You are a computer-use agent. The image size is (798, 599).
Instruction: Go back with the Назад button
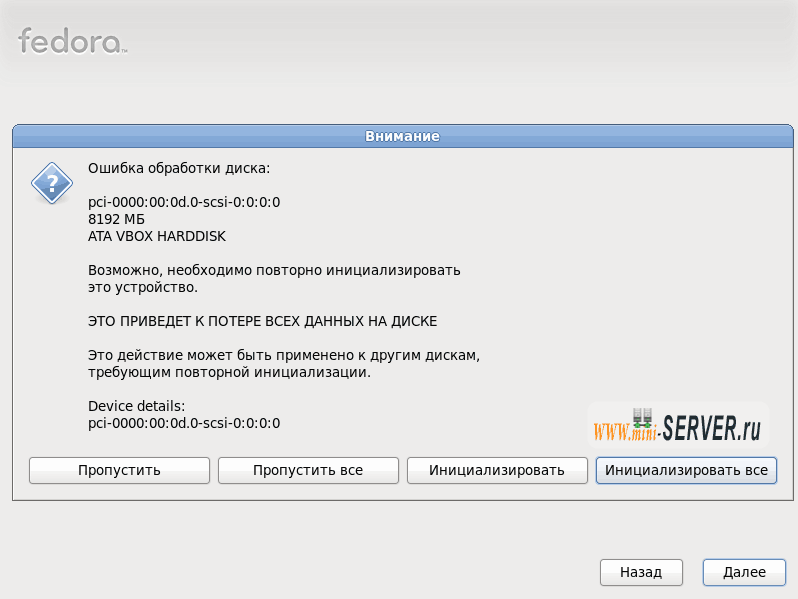pos(641,572)
